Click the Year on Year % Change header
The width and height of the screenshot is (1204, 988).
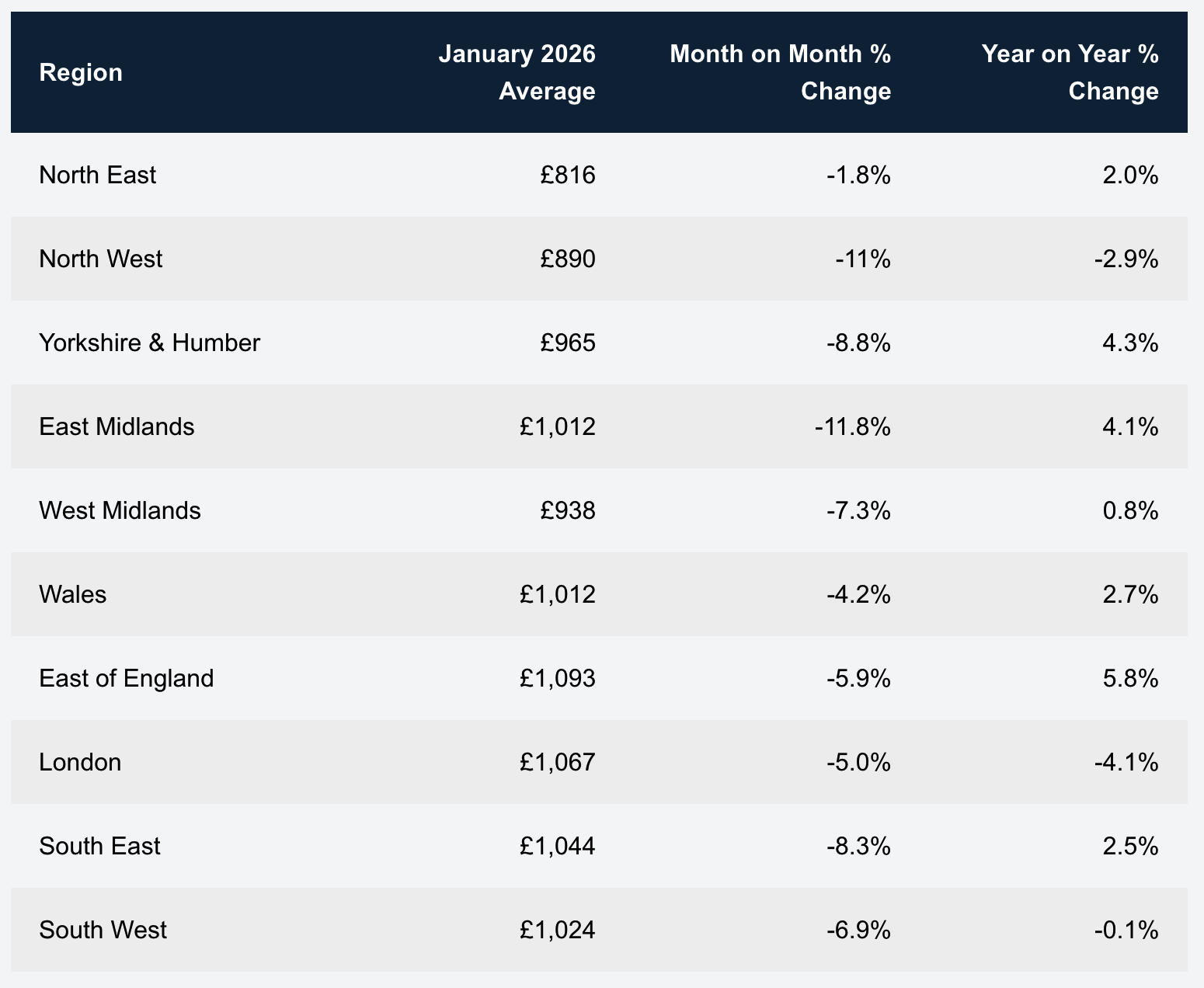coord(1070,72)
